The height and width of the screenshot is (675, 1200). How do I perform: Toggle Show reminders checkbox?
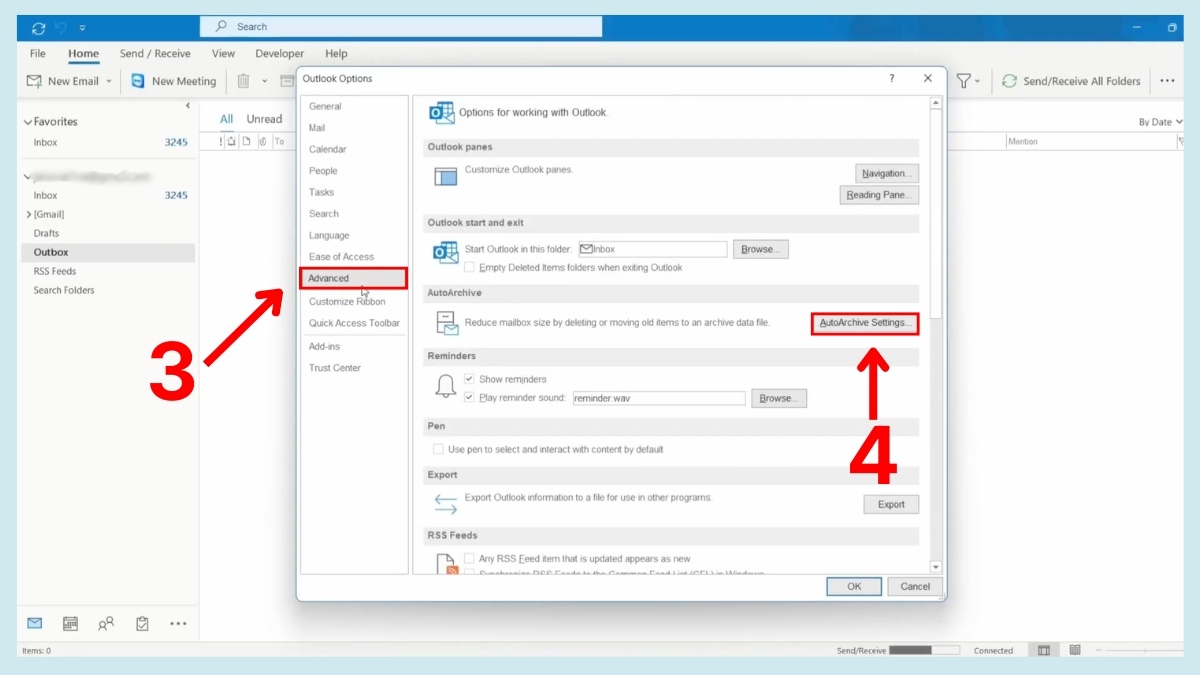pos(469,379)
